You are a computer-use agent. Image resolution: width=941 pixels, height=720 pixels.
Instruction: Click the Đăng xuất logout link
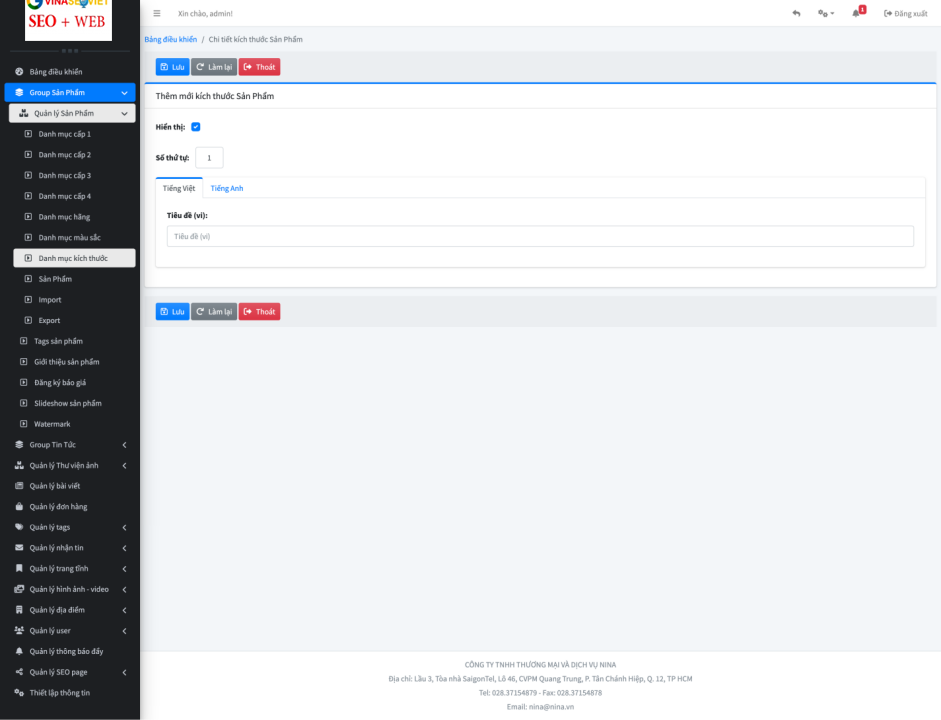click(906, 13)
